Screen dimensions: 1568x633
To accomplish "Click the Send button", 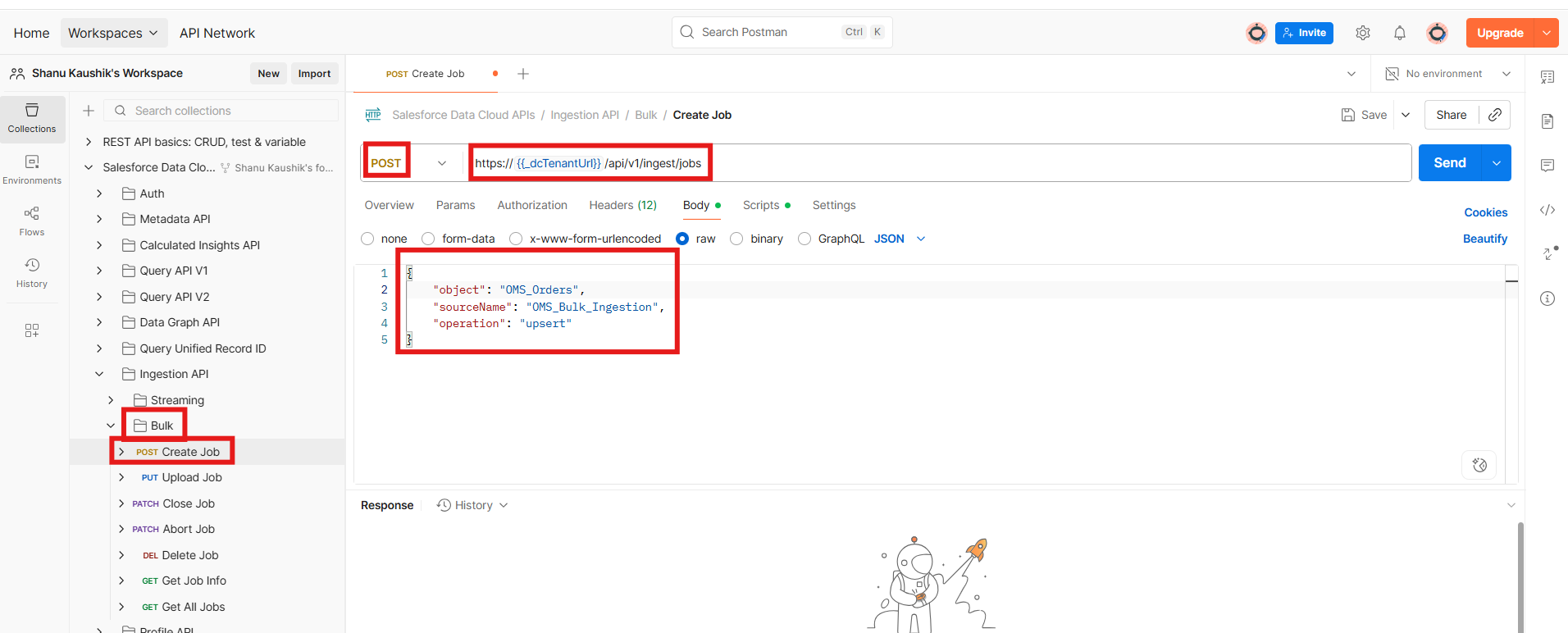I will pyautogui.click(x=1449, y=163).
